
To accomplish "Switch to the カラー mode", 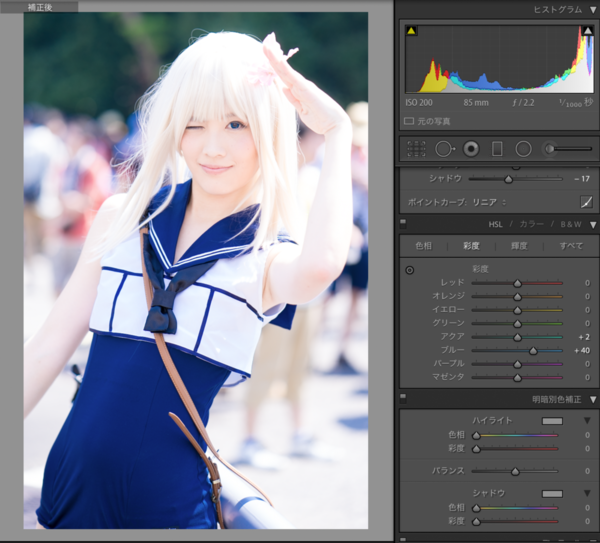I will point(532,225).
